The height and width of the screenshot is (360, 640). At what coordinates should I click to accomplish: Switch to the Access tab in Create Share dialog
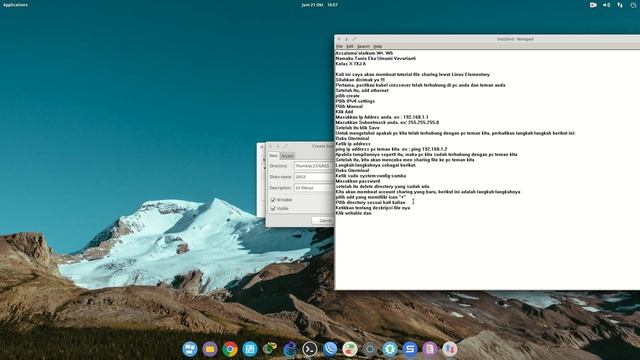[x=287, y=156]
